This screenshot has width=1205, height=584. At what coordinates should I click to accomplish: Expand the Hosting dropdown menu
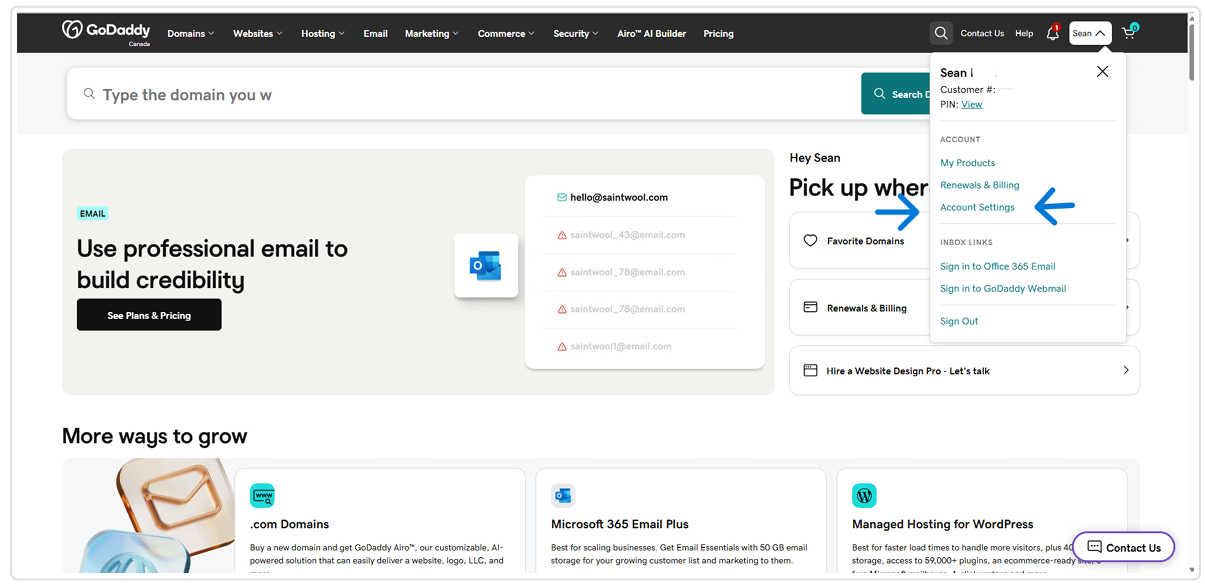[x=323, y=33]
